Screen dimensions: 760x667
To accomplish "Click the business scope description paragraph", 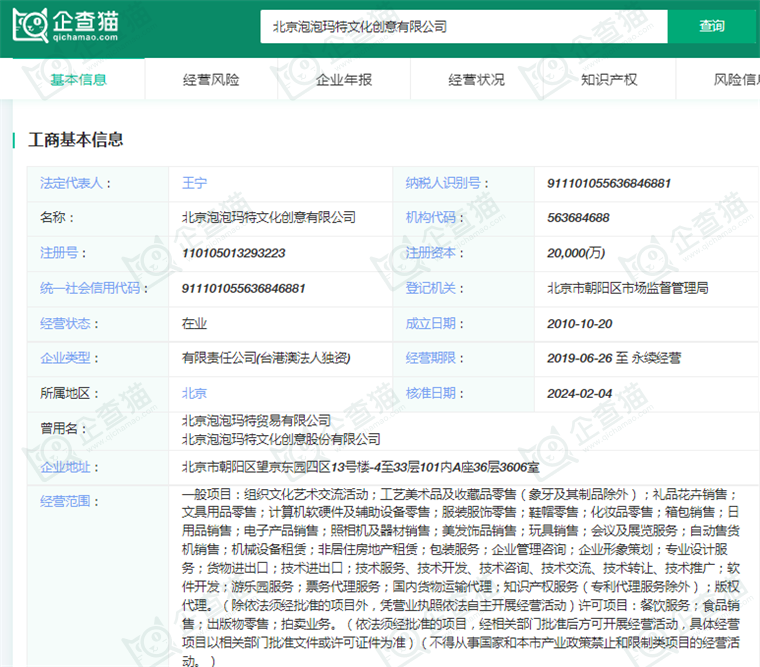I will (461, 577).
